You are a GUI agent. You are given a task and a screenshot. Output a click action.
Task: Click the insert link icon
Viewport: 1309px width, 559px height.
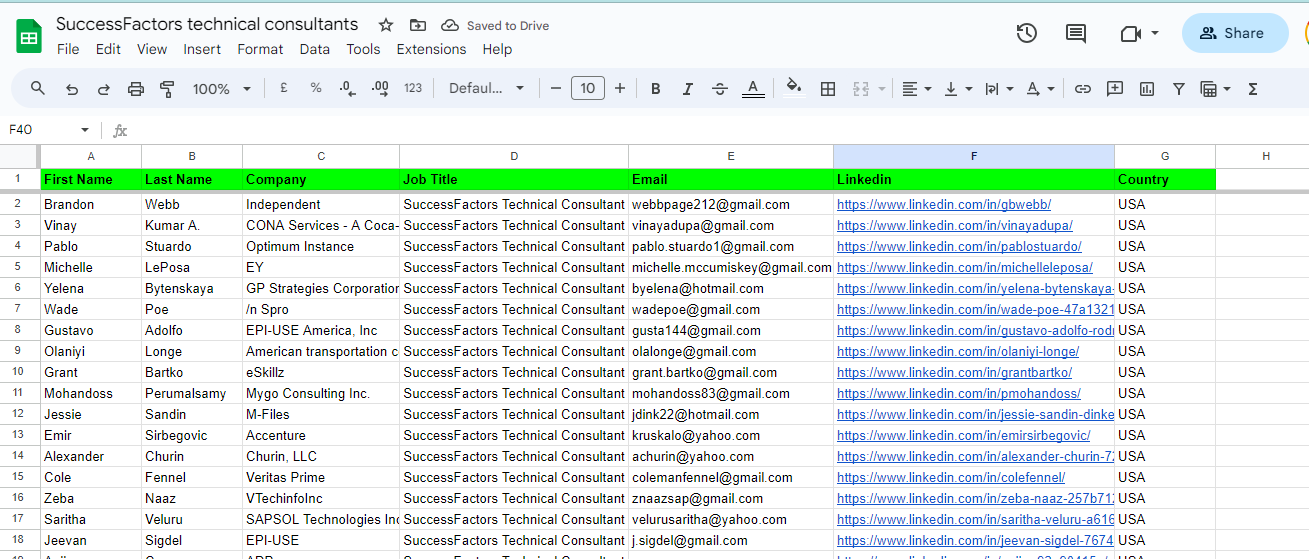[x=1082, y=89]
